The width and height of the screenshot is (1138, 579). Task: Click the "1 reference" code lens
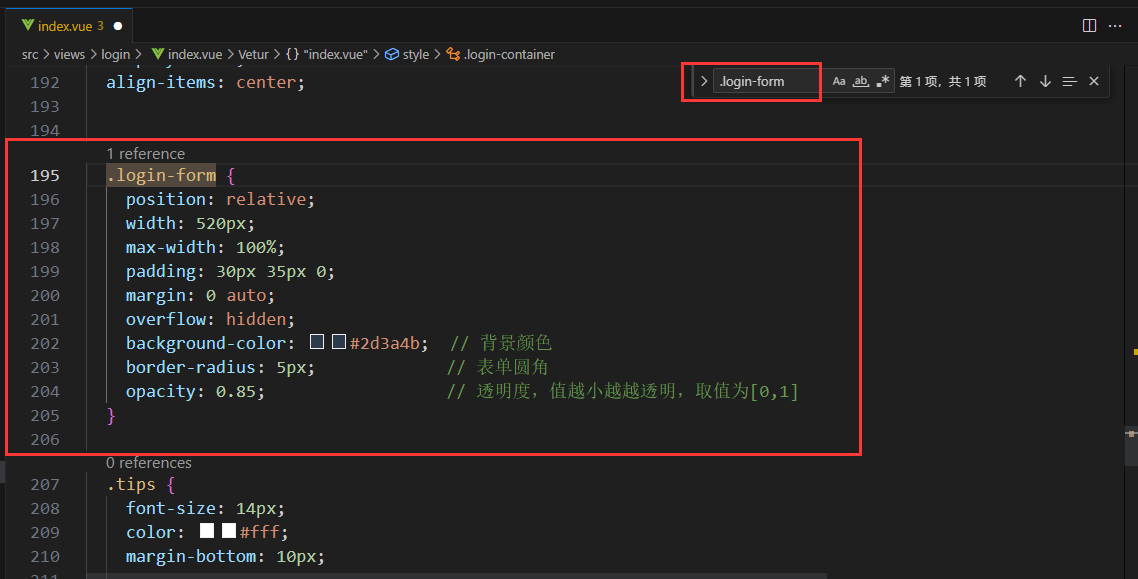(x=145, y=154)
